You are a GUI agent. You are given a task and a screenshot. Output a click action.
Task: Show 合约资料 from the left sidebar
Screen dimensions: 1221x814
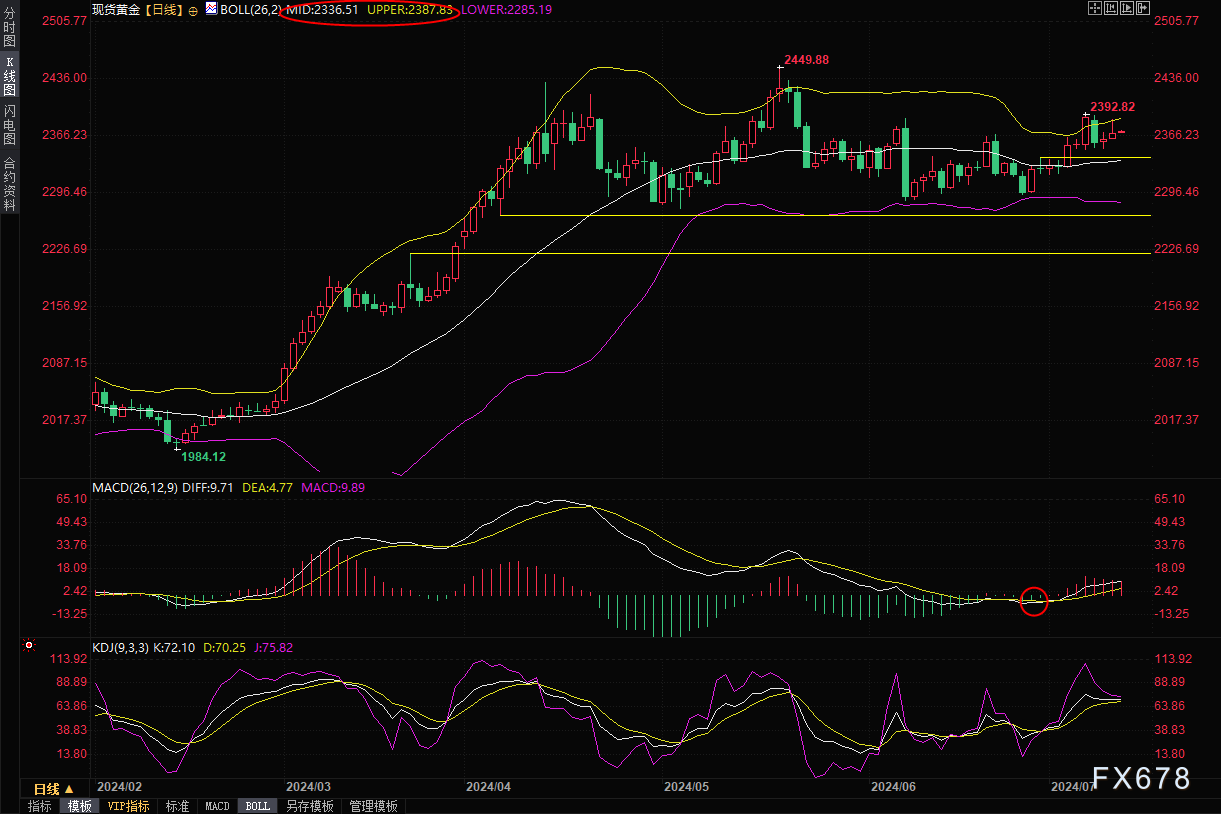(9, 183)
